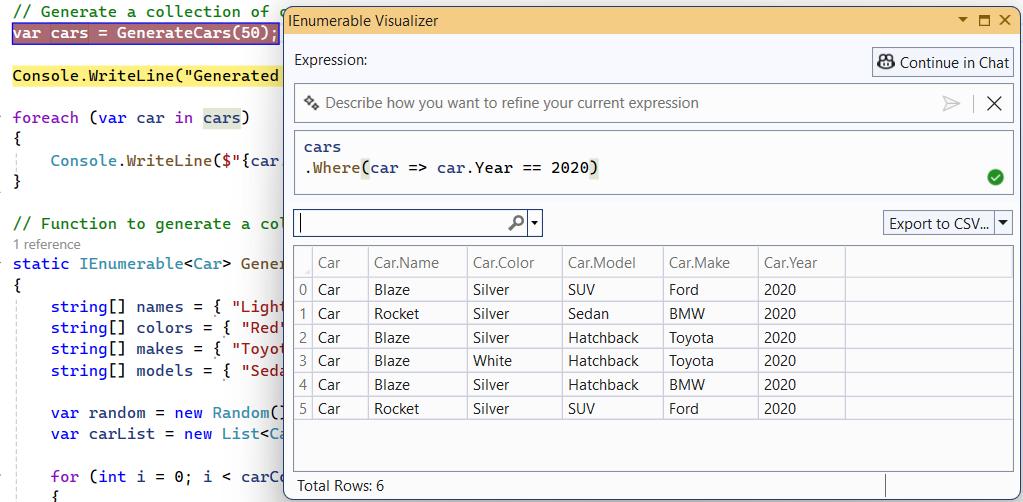Open the search options dropdown arrow
The width and height of the screenshot is (1023, 502).
535,223
